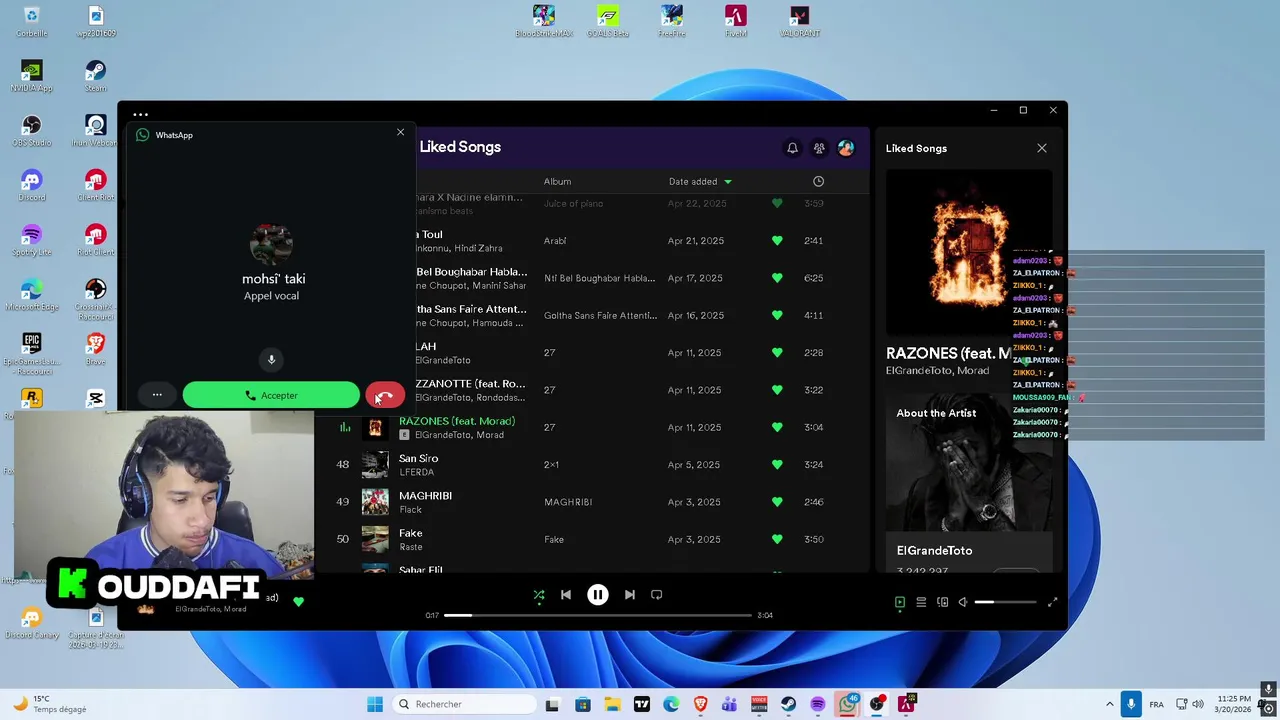Open Spotify three-dots menu
Image resolution: width=1280 pixels, height=720 pixels.
140,114
